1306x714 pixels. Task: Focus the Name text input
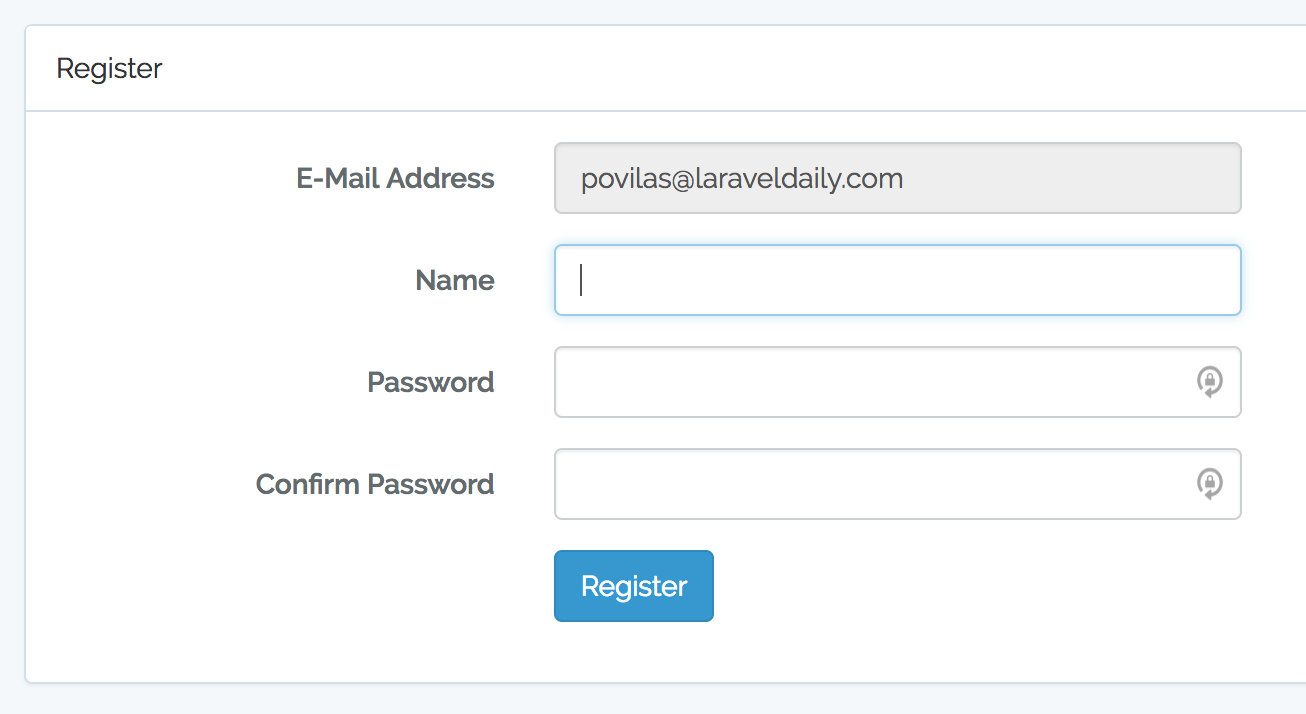pyautogui.click(x=897, y=280)
